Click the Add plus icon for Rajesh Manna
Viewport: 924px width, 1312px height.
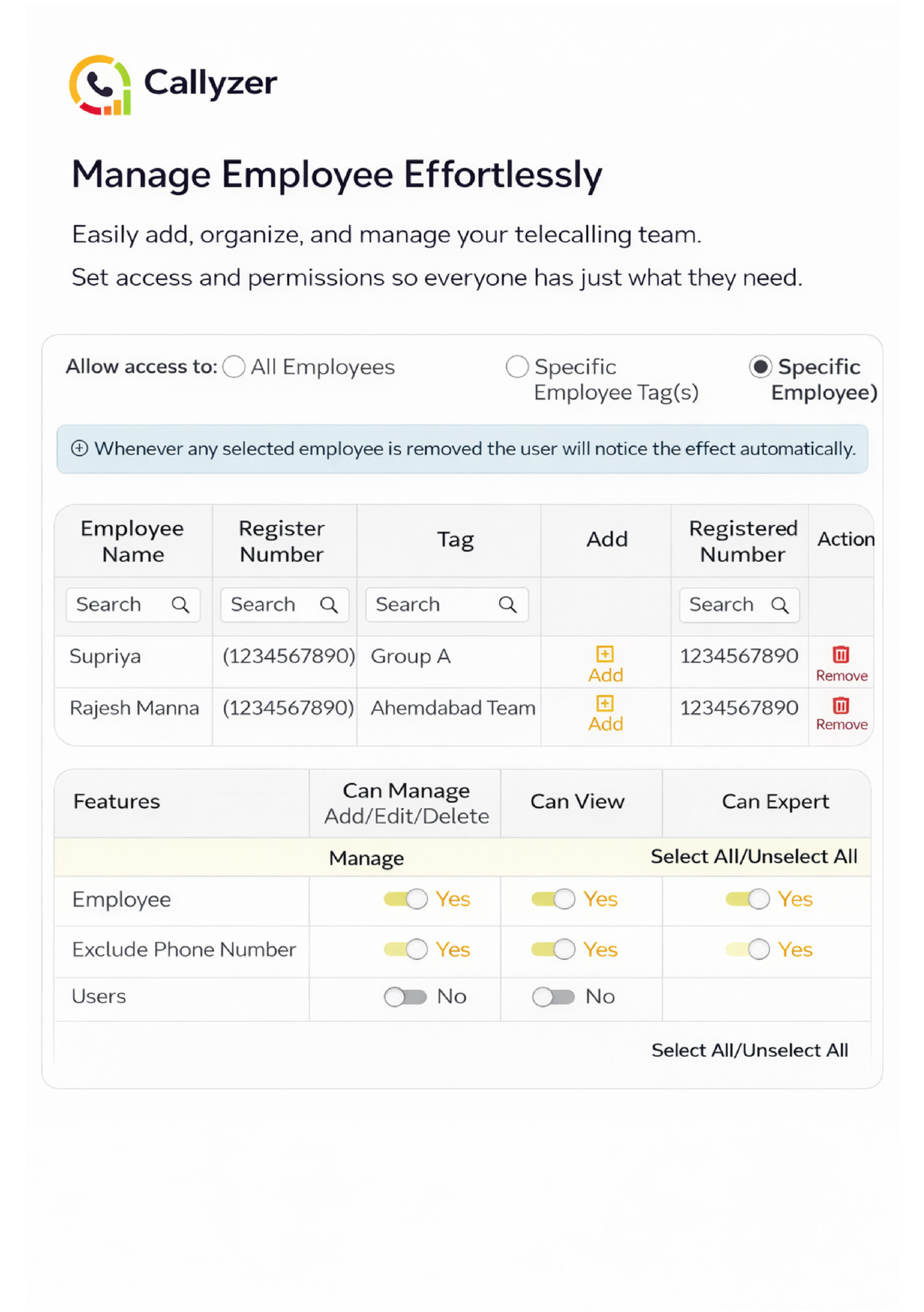pyautogui.click(x=604, y=703)
